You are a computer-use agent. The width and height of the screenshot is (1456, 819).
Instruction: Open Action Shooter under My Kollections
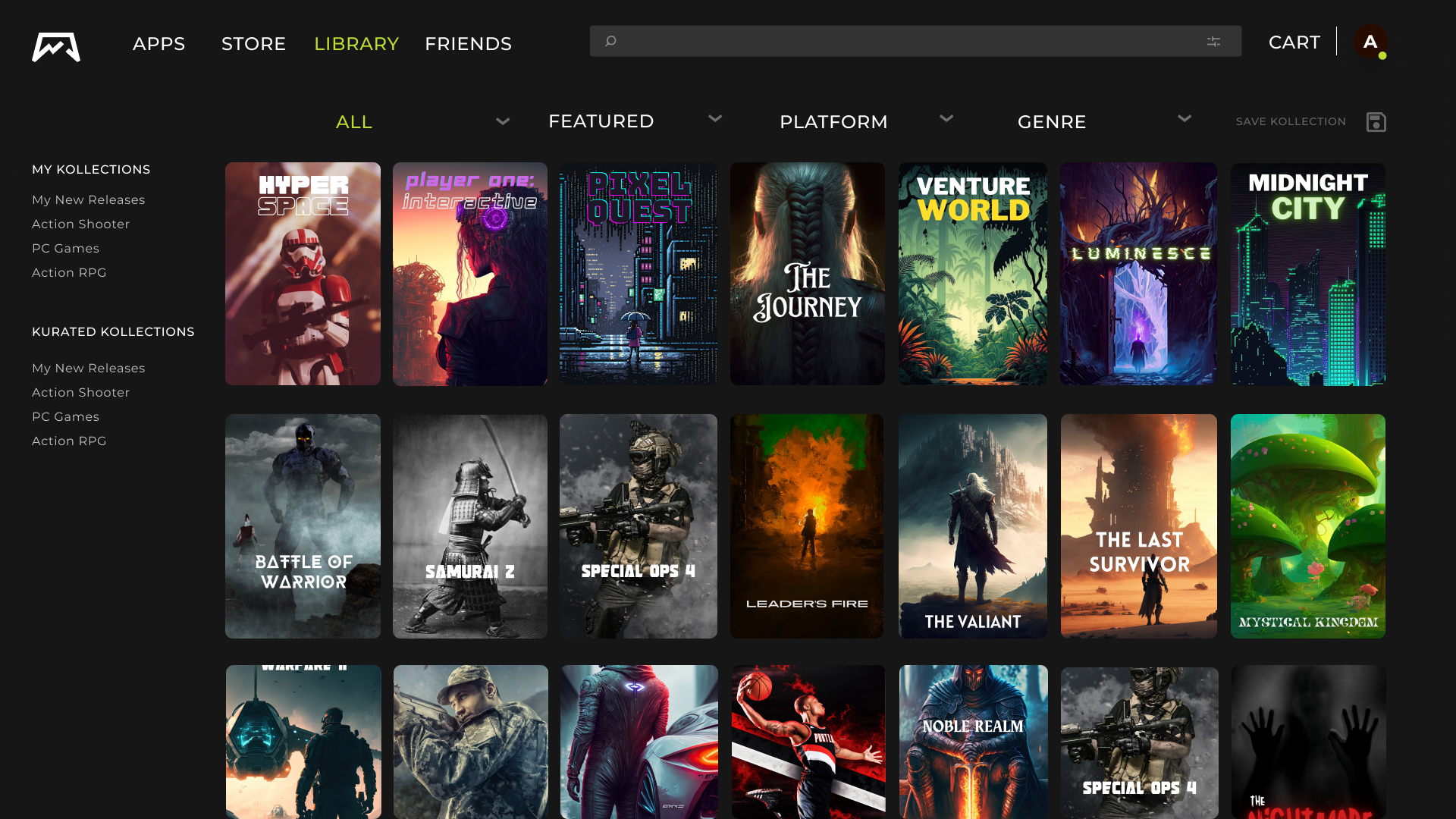pyautogui.click(x=80, y=224)
